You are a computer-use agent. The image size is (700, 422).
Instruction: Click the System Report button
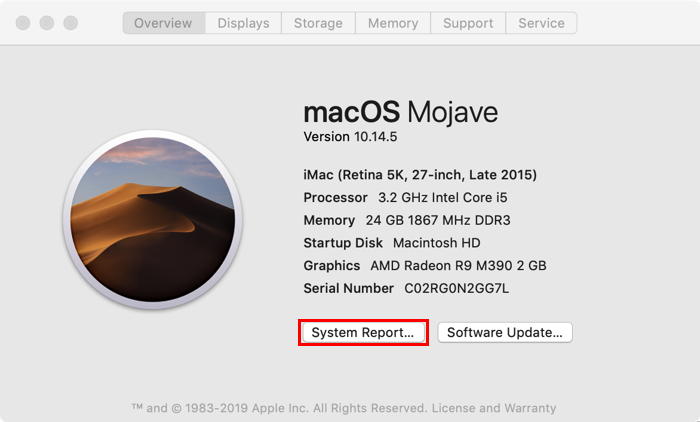tap(363, 333)
